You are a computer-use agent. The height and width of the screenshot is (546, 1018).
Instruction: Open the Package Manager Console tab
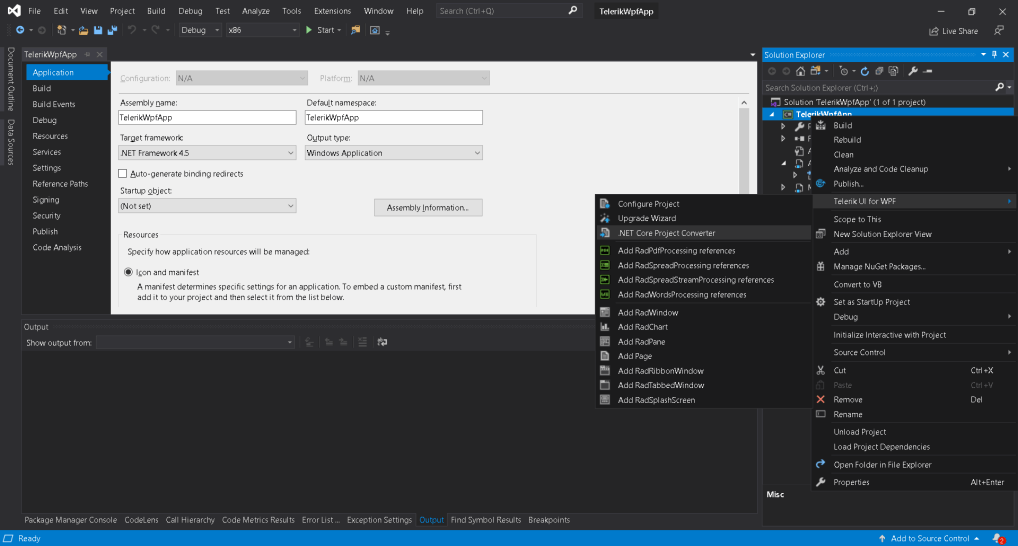pos(71,520)
